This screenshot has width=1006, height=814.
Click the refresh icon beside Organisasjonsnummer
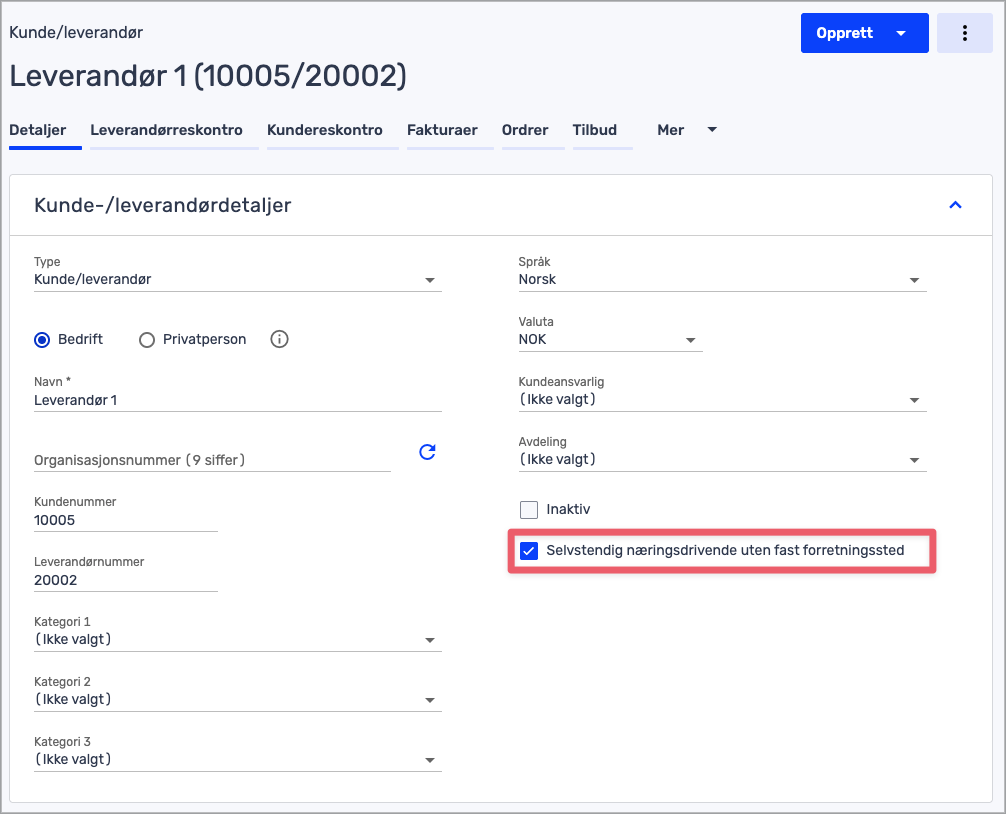point(427,452)
